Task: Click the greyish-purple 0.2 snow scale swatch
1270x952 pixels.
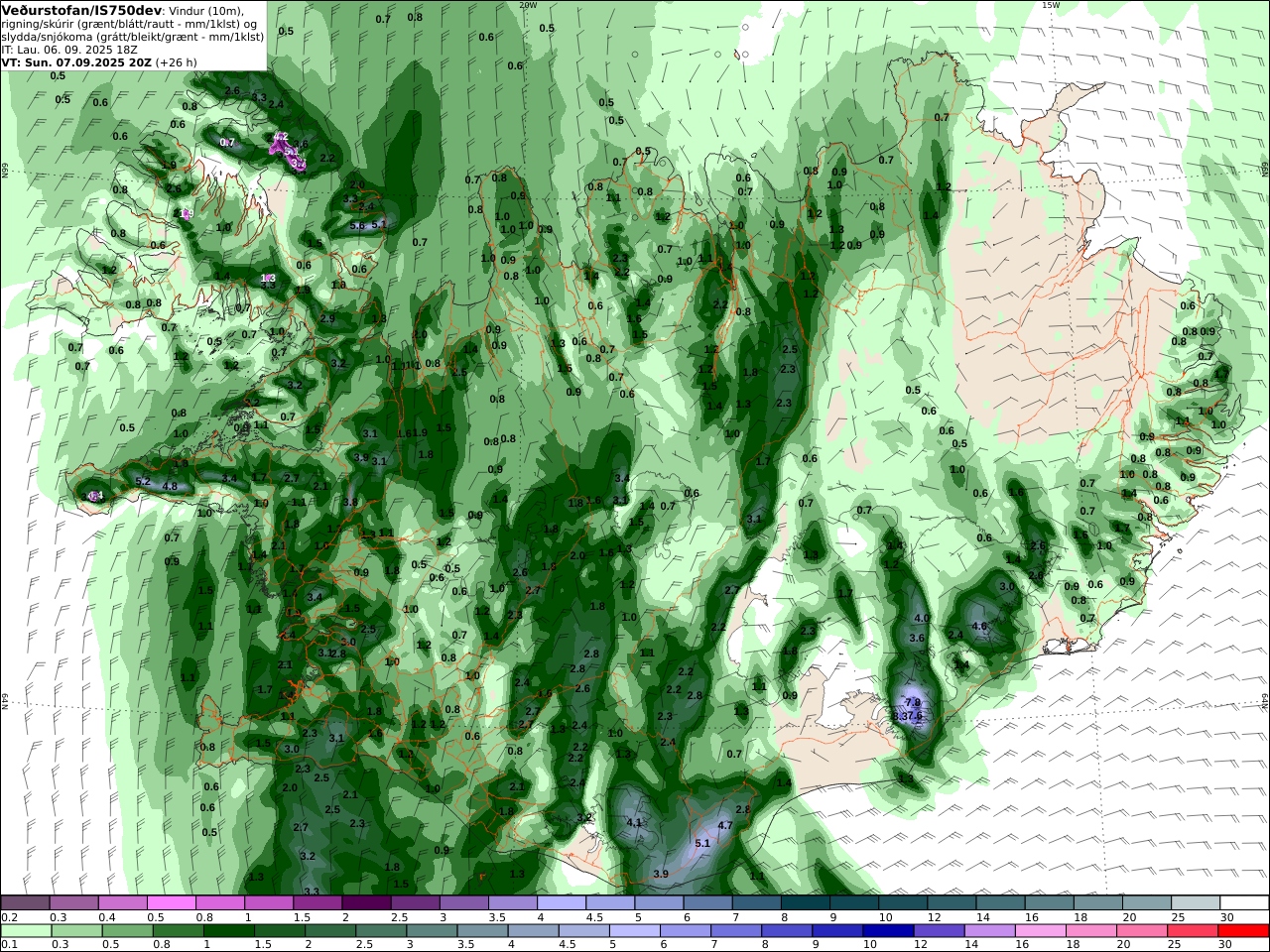Action: coord(26,903)
